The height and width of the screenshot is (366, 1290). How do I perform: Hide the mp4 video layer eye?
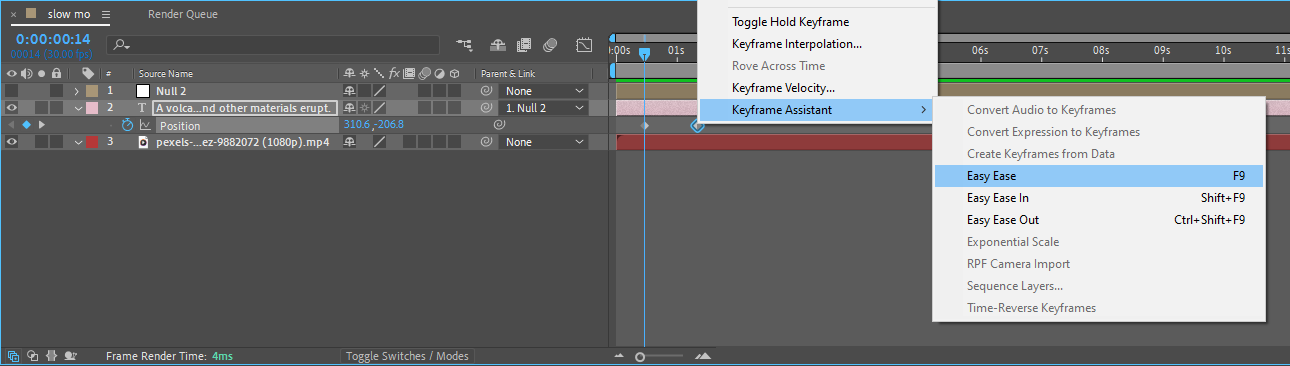pos(12,142)
